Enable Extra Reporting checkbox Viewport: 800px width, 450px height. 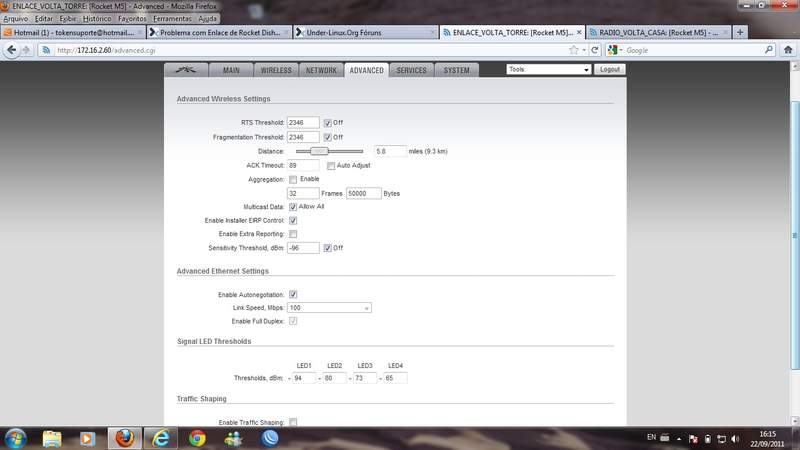coord(293,234)
